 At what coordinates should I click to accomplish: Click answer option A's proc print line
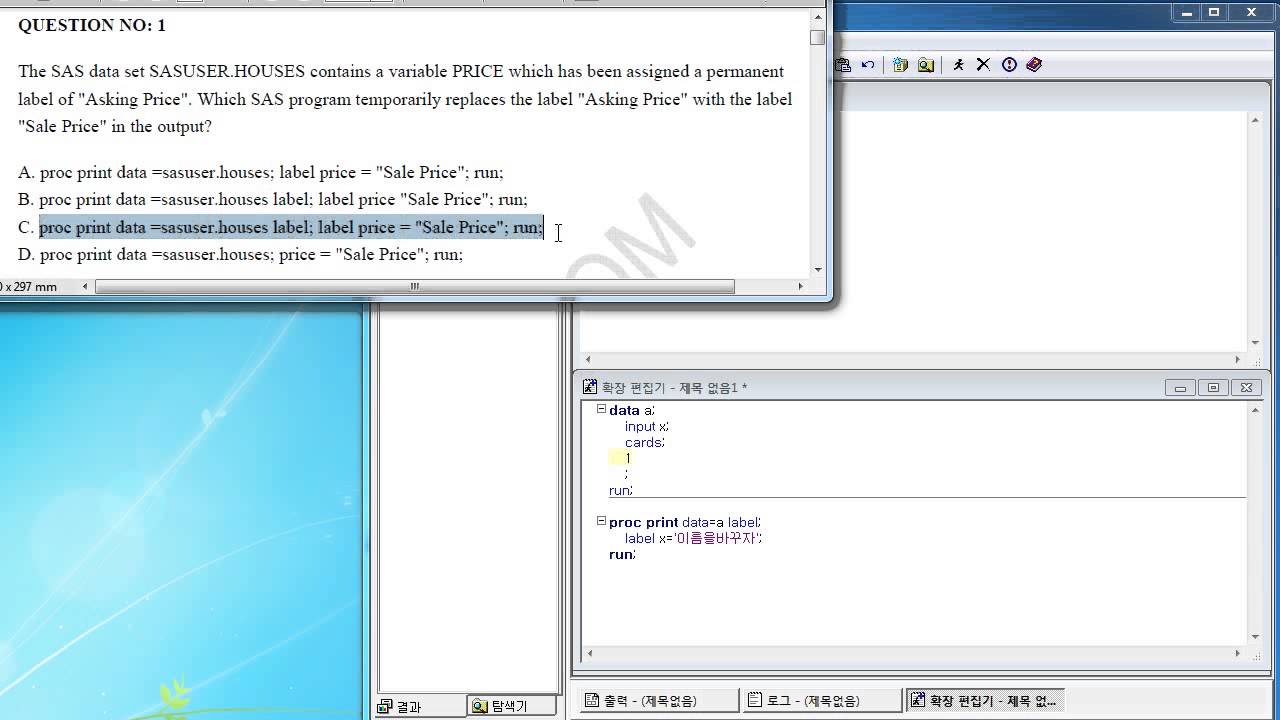[271, 172]
